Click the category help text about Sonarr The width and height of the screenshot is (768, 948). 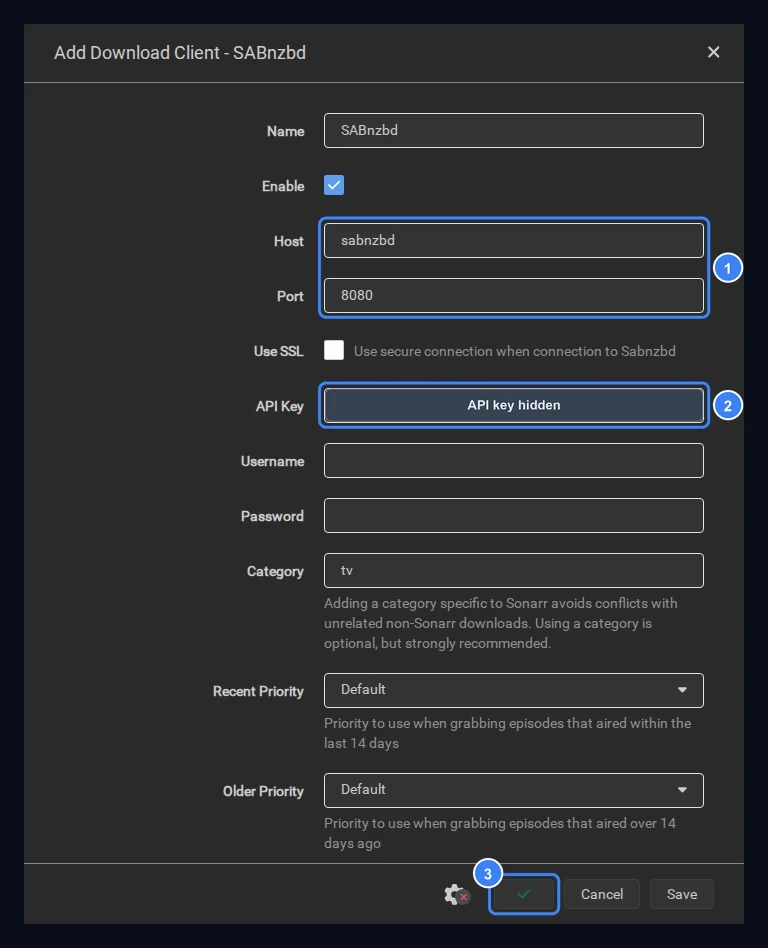click(x=501, y=623)
